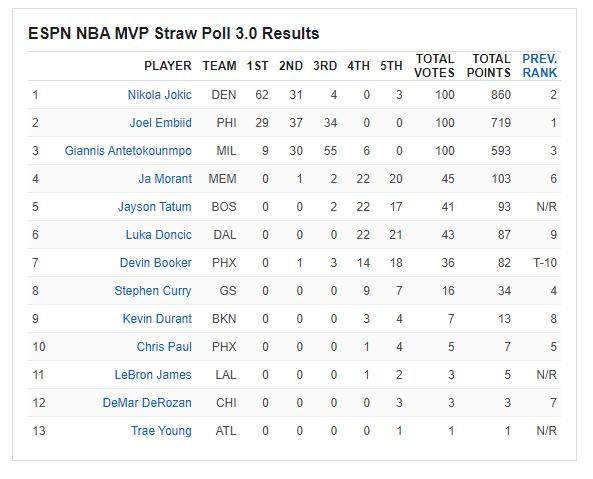Click the PREV. RANK column header
The width and height of the screenshot is (593, 479).
(540, 66)
